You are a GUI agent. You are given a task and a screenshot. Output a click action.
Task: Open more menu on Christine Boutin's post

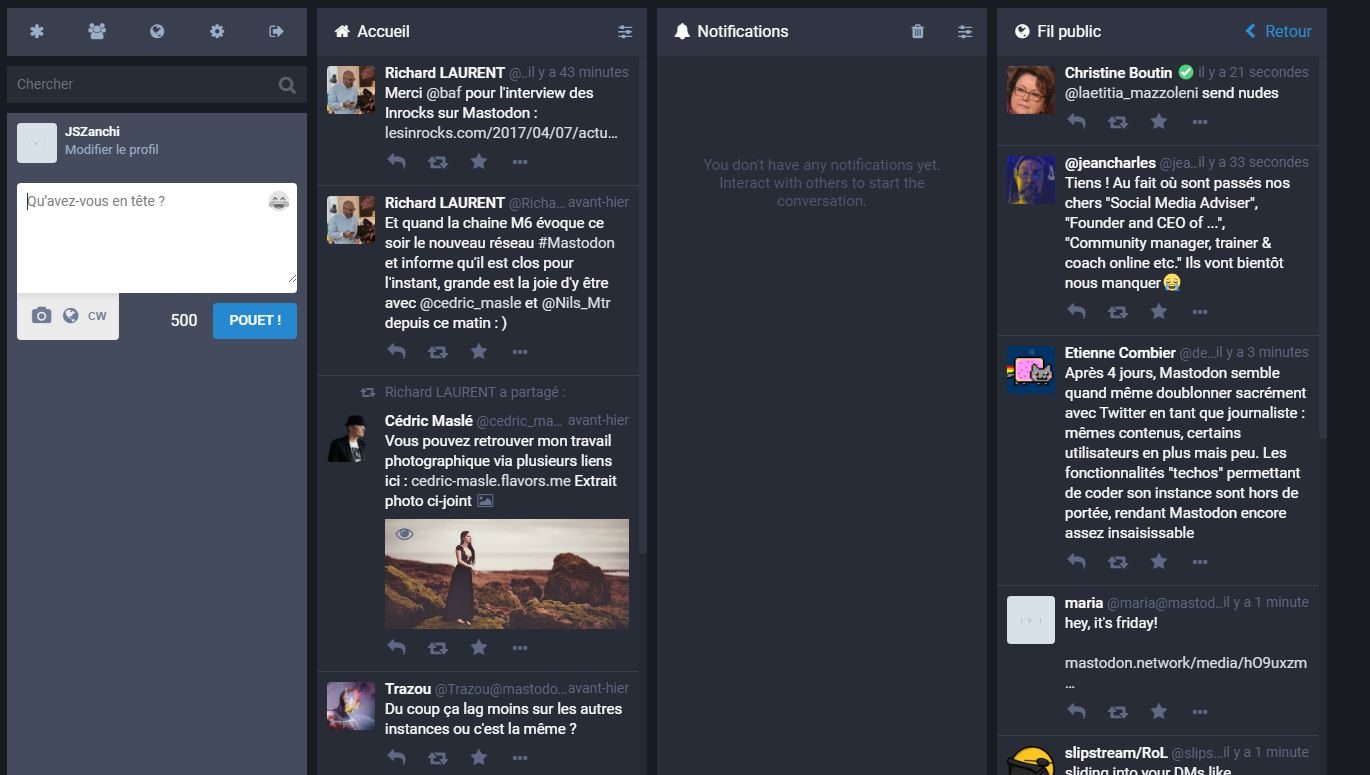1200,121
